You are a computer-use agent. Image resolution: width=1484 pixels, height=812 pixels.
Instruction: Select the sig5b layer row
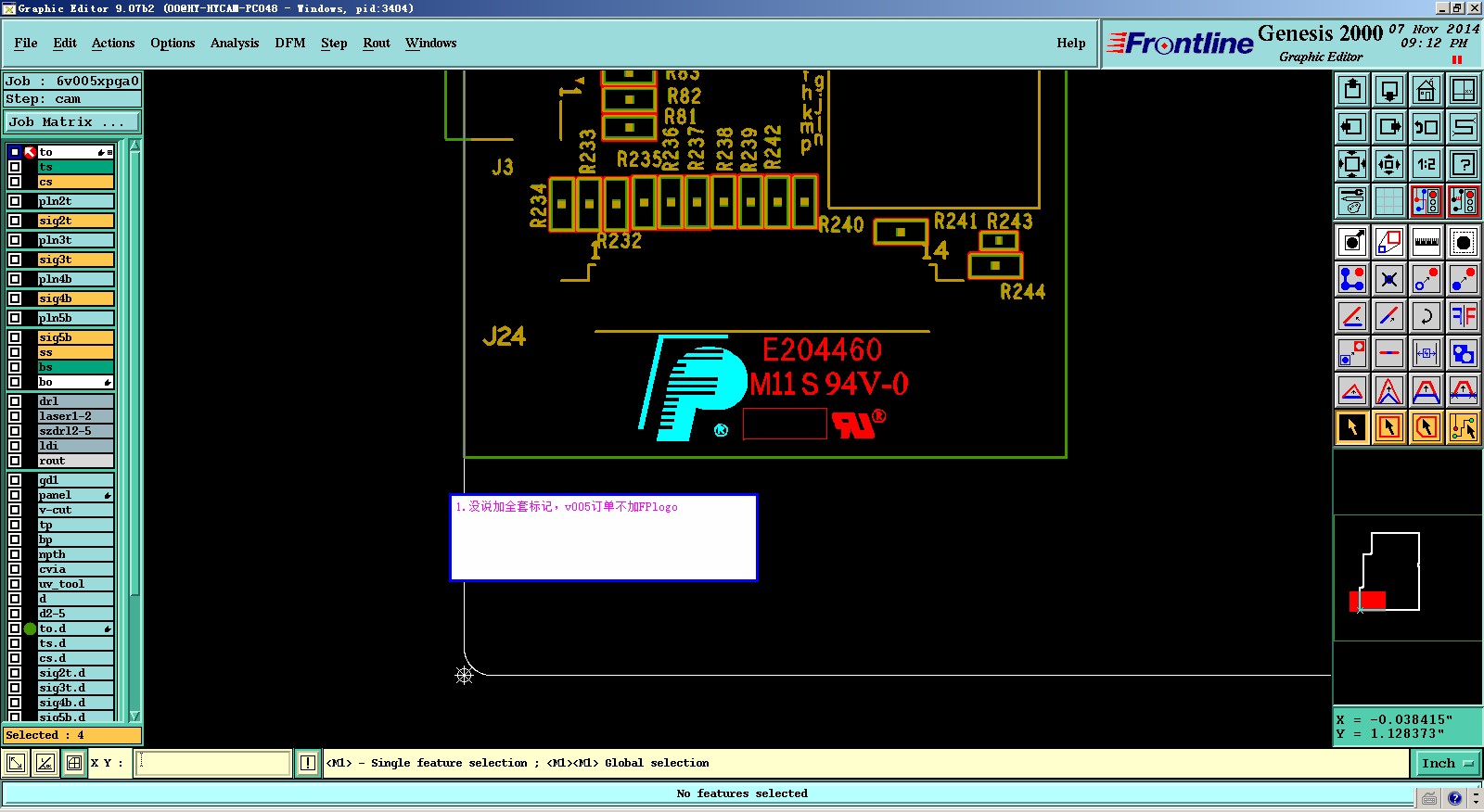75,337
